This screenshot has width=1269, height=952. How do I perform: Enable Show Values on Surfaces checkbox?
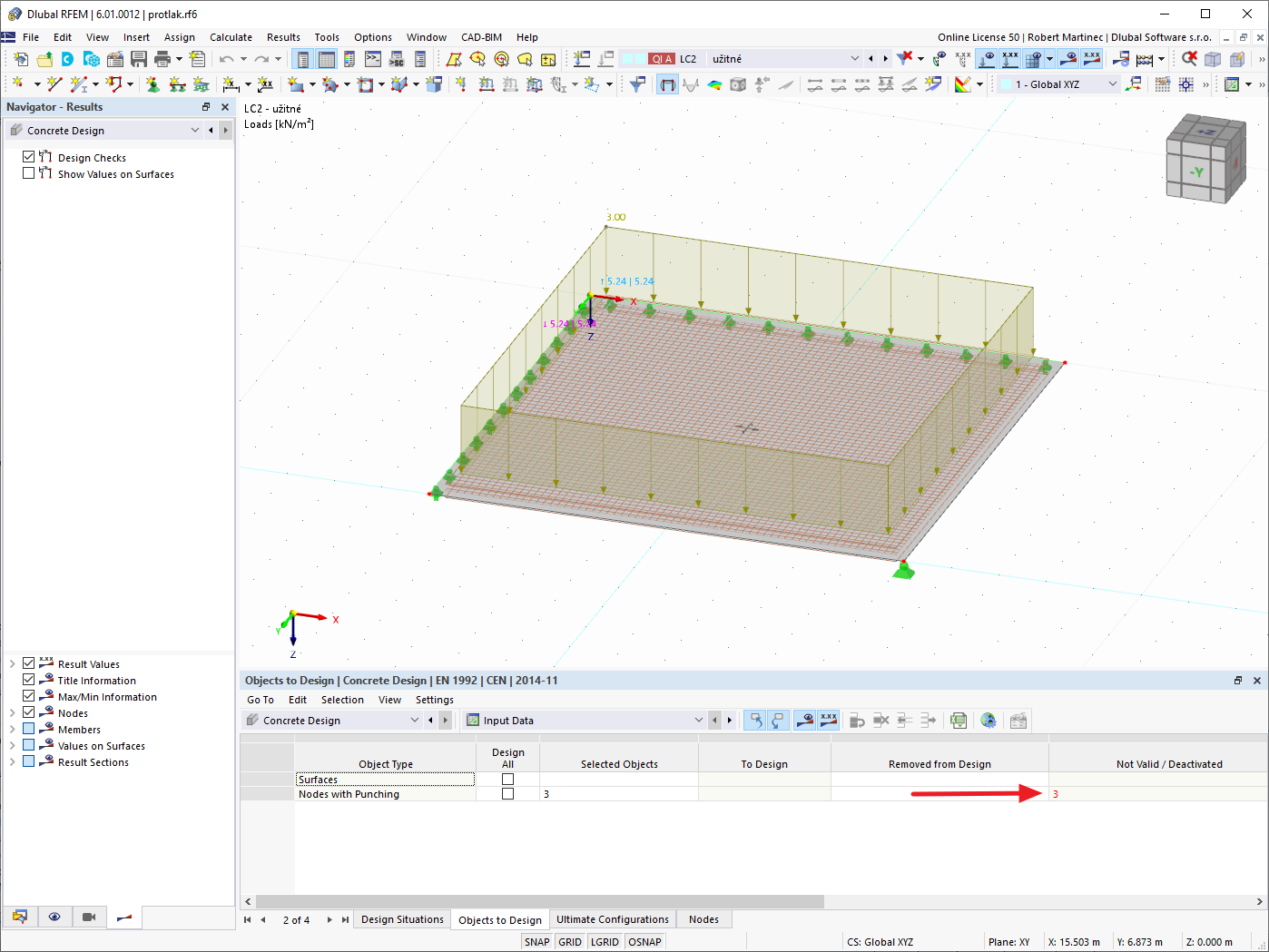tap(29, 173)
